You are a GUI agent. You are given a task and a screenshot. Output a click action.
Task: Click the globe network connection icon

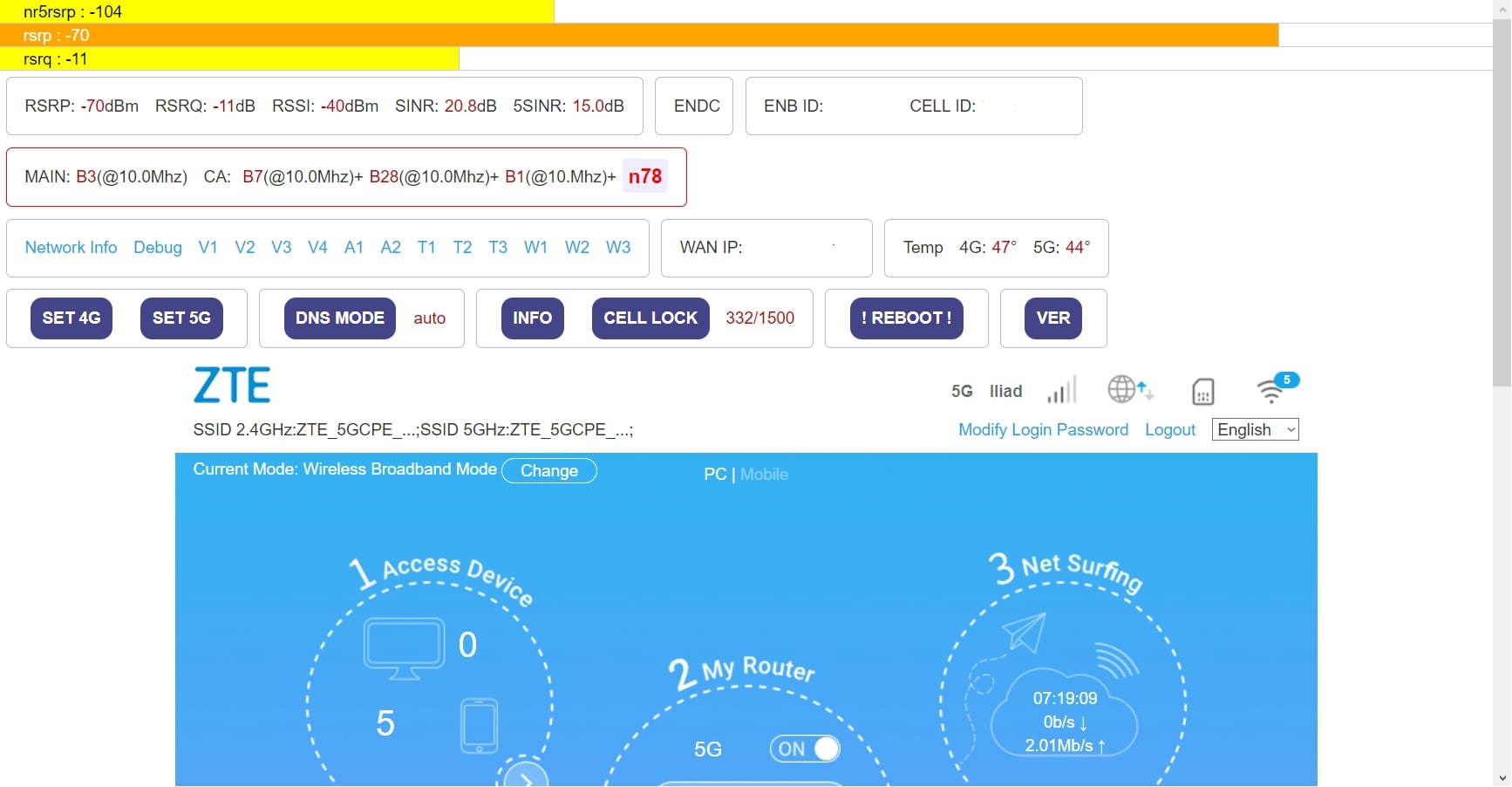(1129, 390)
